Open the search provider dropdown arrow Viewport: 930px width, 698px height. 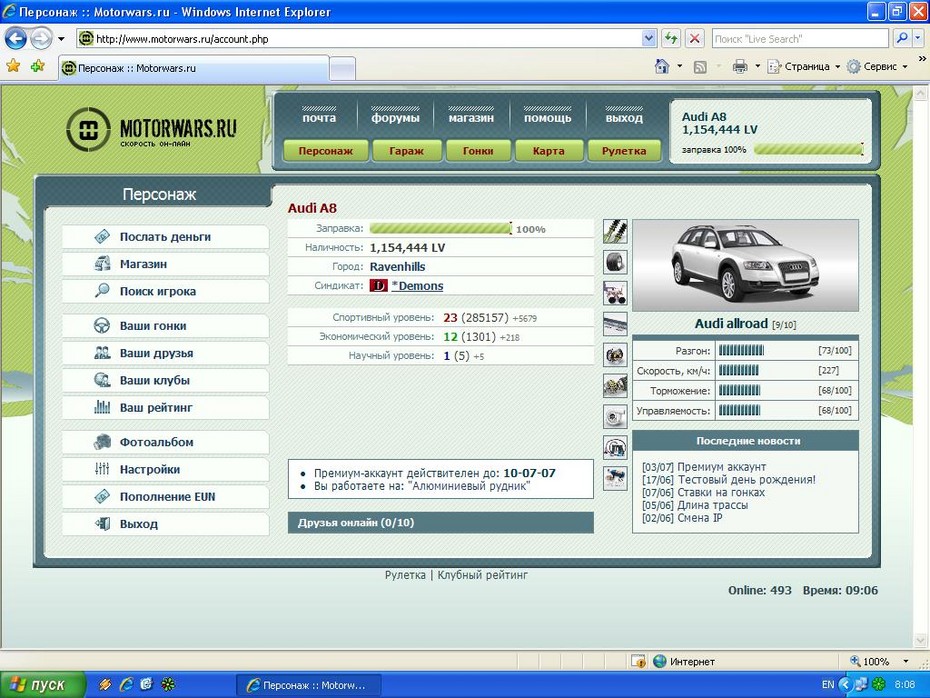(x=918, y=39)
